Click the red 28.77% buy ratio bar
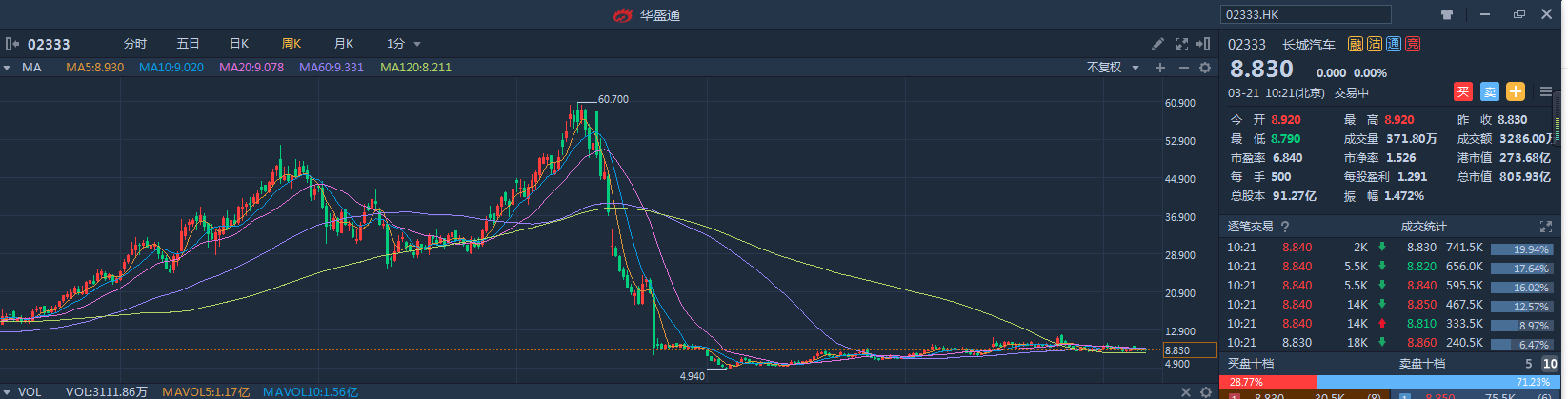Viewport: 1568px width, 399px height. coord(1268,383)
